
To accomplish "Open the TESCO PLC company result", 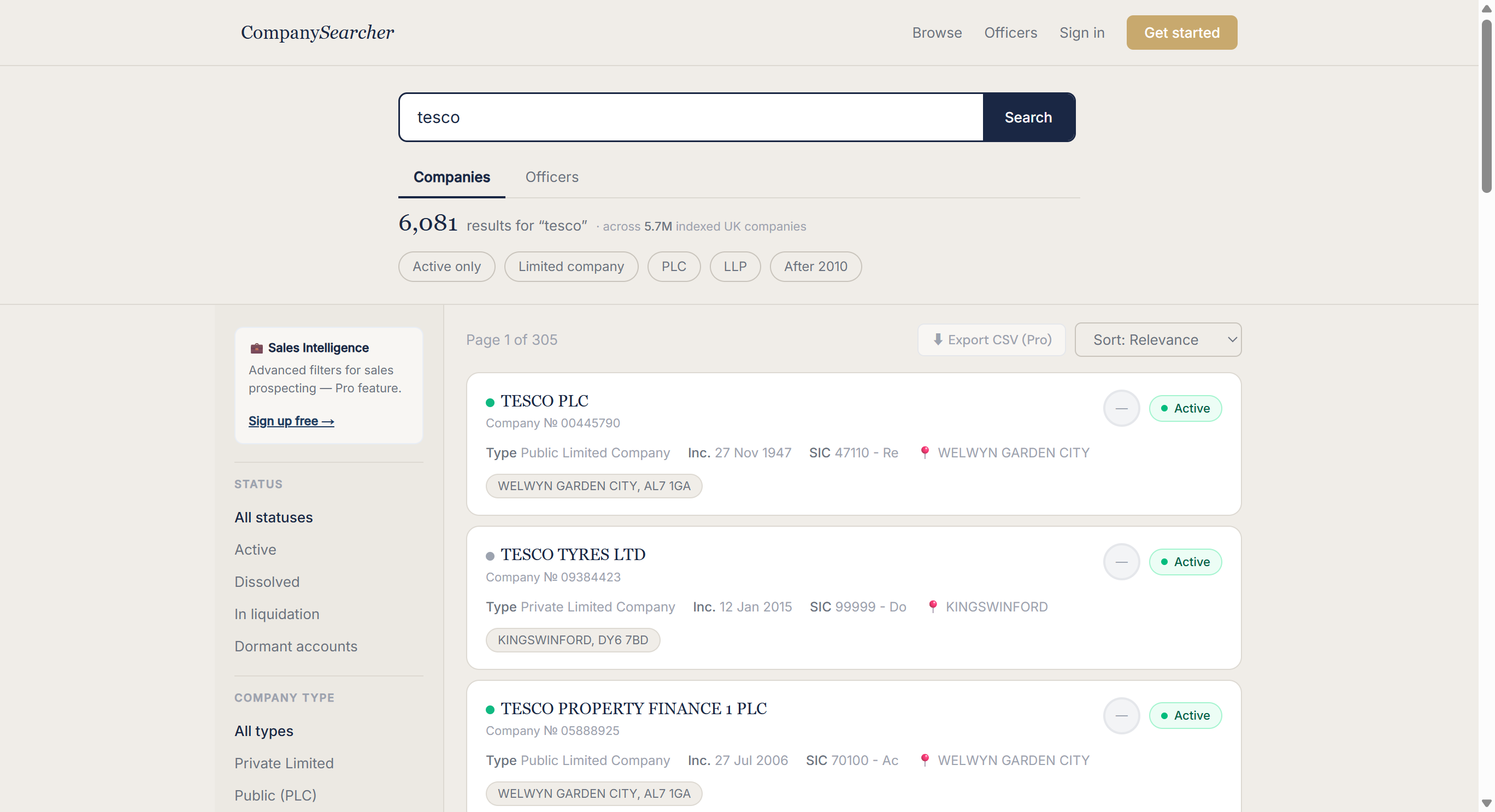I will click(x=544, y=401).
